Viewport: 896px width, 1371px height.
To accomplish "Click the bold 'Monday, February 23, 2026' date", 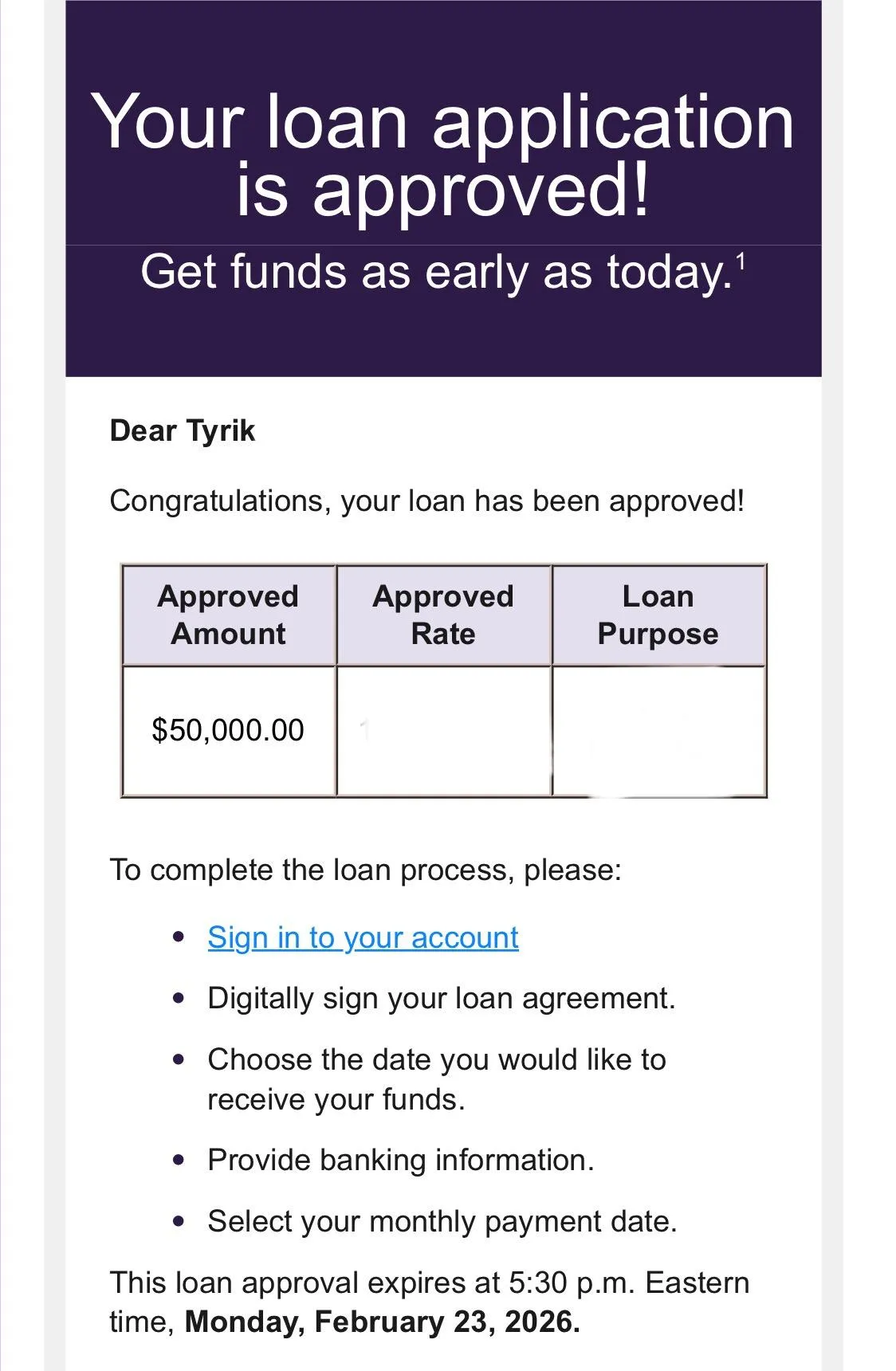I will [382, 1322].
